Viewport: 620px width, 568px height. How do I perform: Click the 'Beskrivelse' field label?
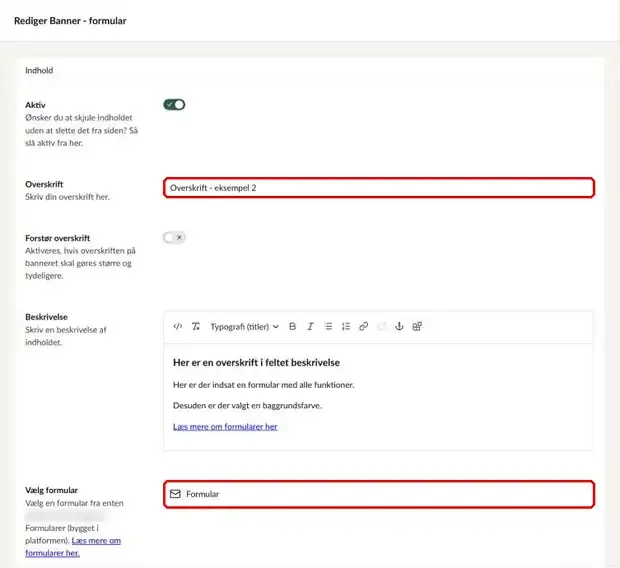(x=46, y=317)
